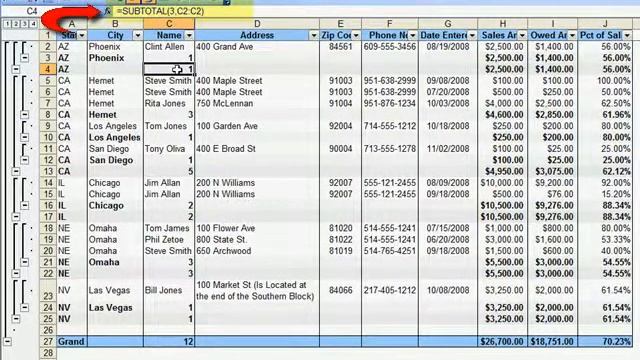Show outline level 3
This screenshot has width=640, height=360.
click(24, 24)
